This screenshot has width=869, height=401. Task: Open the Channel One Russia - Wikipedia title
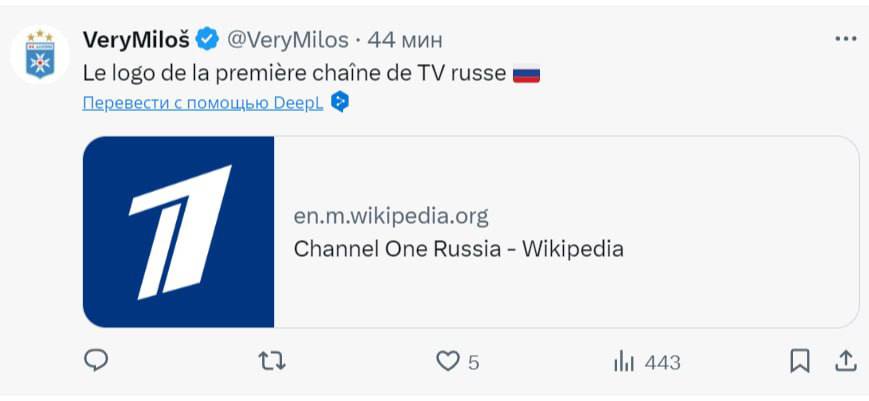458,248
